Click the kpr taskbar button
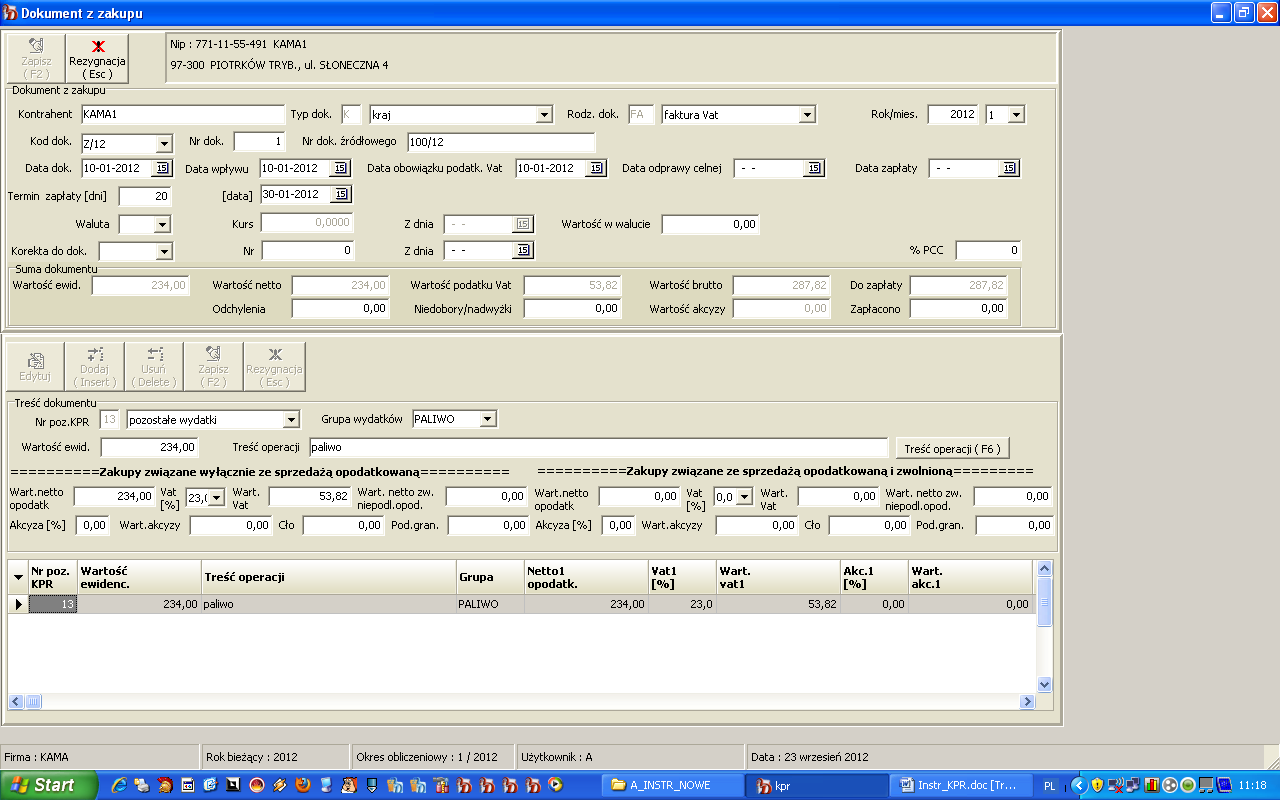The height and width of the screenshot is (800, 1280). 818,785
